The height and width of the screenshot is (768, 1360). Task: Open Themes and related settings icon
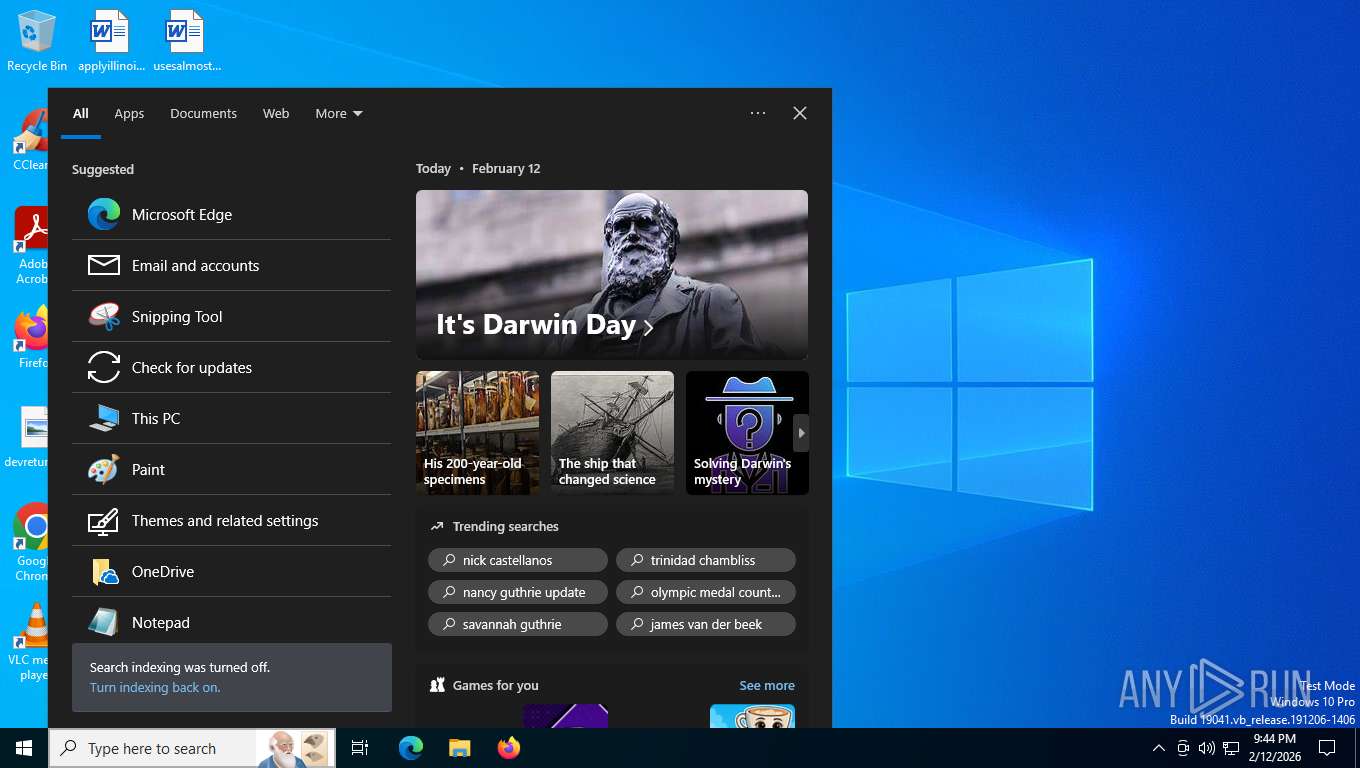point(104,520)
